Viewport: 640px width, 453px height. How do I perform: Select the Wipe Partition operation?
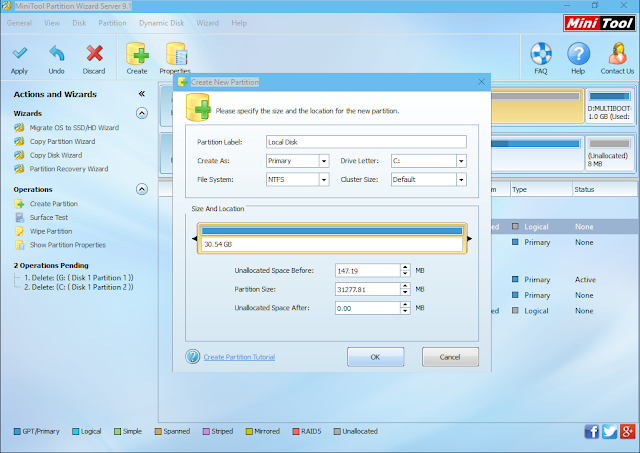tap(51, 231)
